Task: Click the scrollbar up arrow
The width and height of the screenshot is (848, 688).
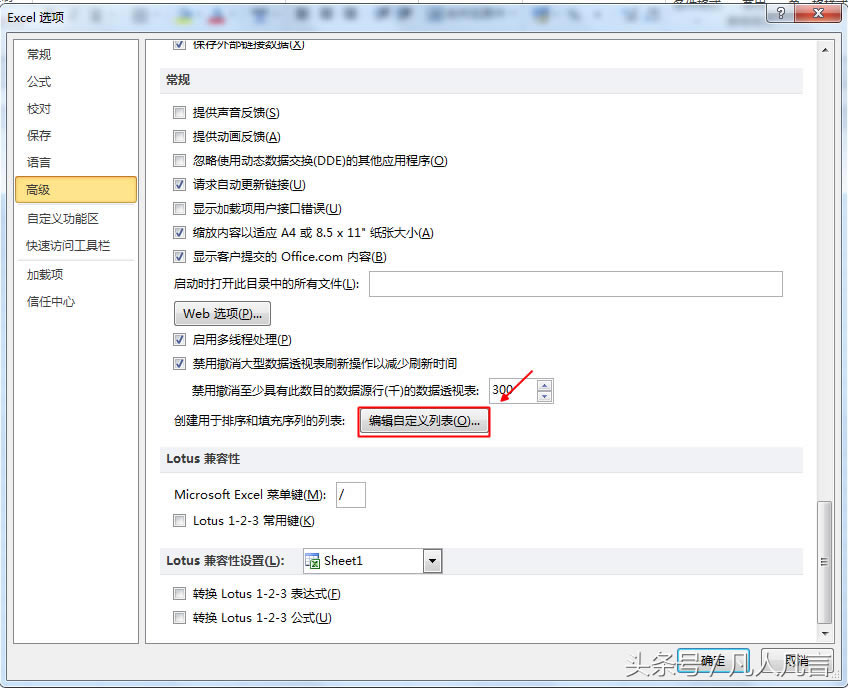Action: pos(825,50)
